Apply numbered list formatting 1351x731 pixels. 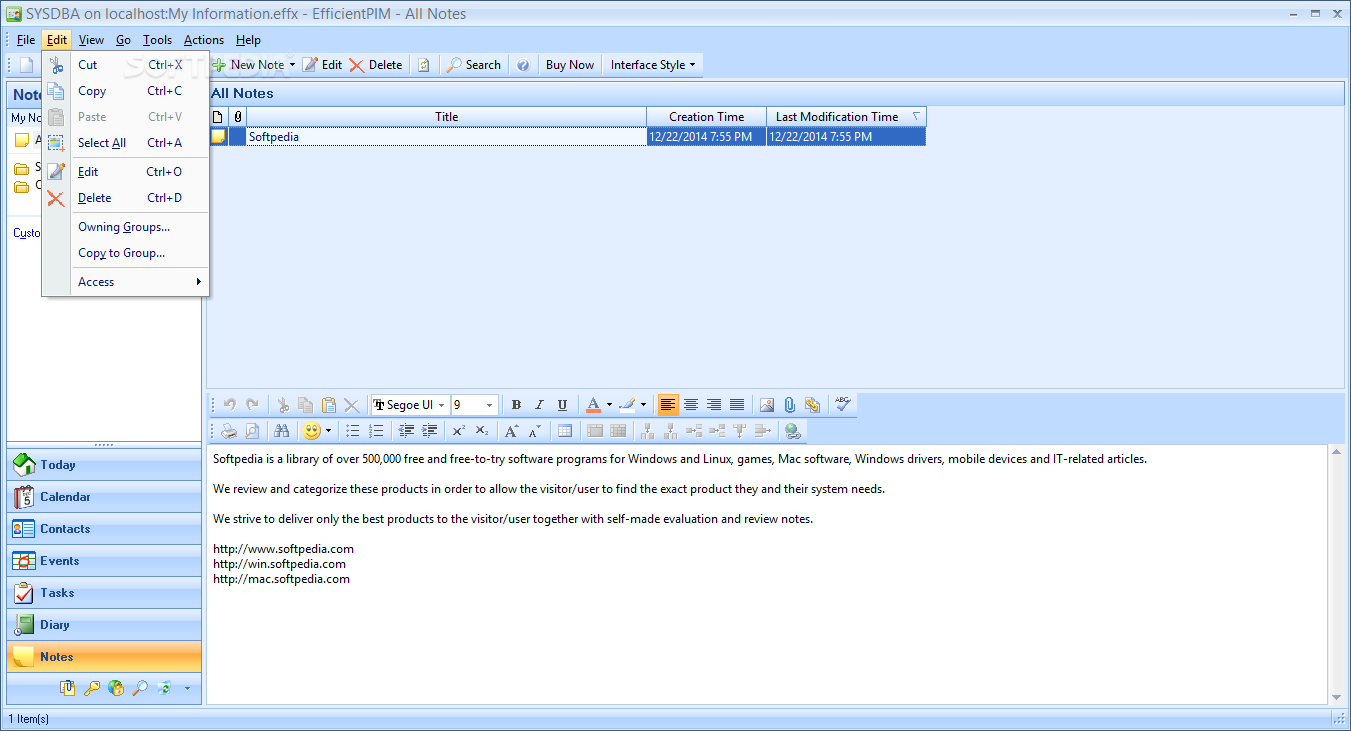point(376,431)
